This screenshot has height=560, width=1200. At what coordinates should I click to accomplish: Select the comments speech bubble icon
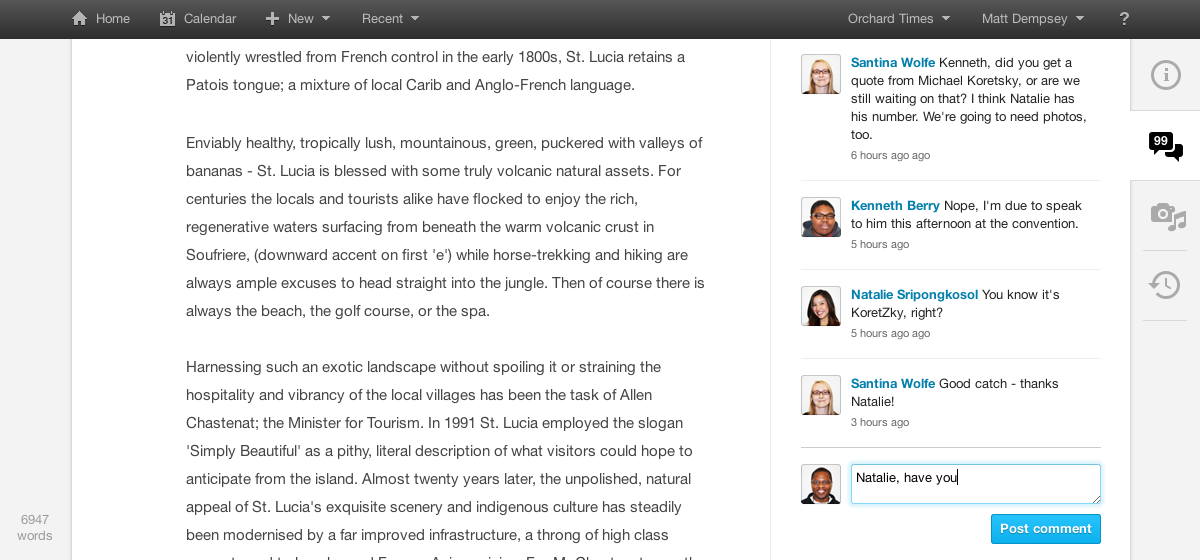pos(1165,146)
